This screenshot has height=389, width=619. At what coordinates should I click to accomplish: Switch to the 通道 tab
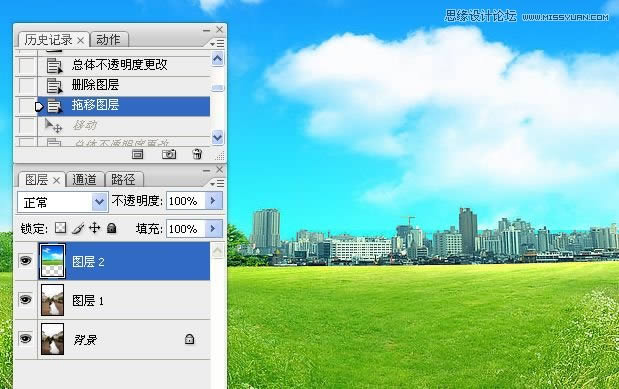84,180
